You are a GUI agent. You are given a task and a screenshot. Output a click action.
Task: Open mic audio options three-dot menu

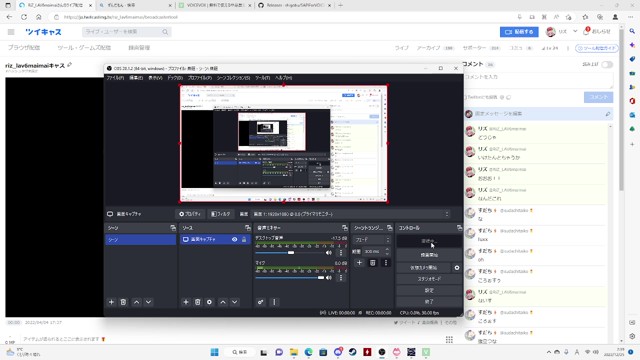click(x=341, y=278)
